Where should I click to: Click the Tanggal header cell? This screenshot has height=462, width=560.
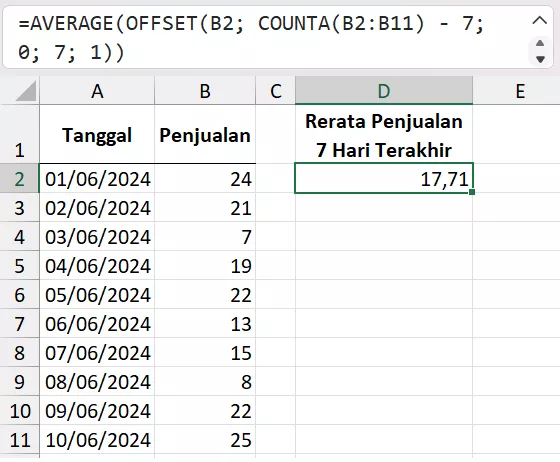pyautogui.click(x=97, y=134)
